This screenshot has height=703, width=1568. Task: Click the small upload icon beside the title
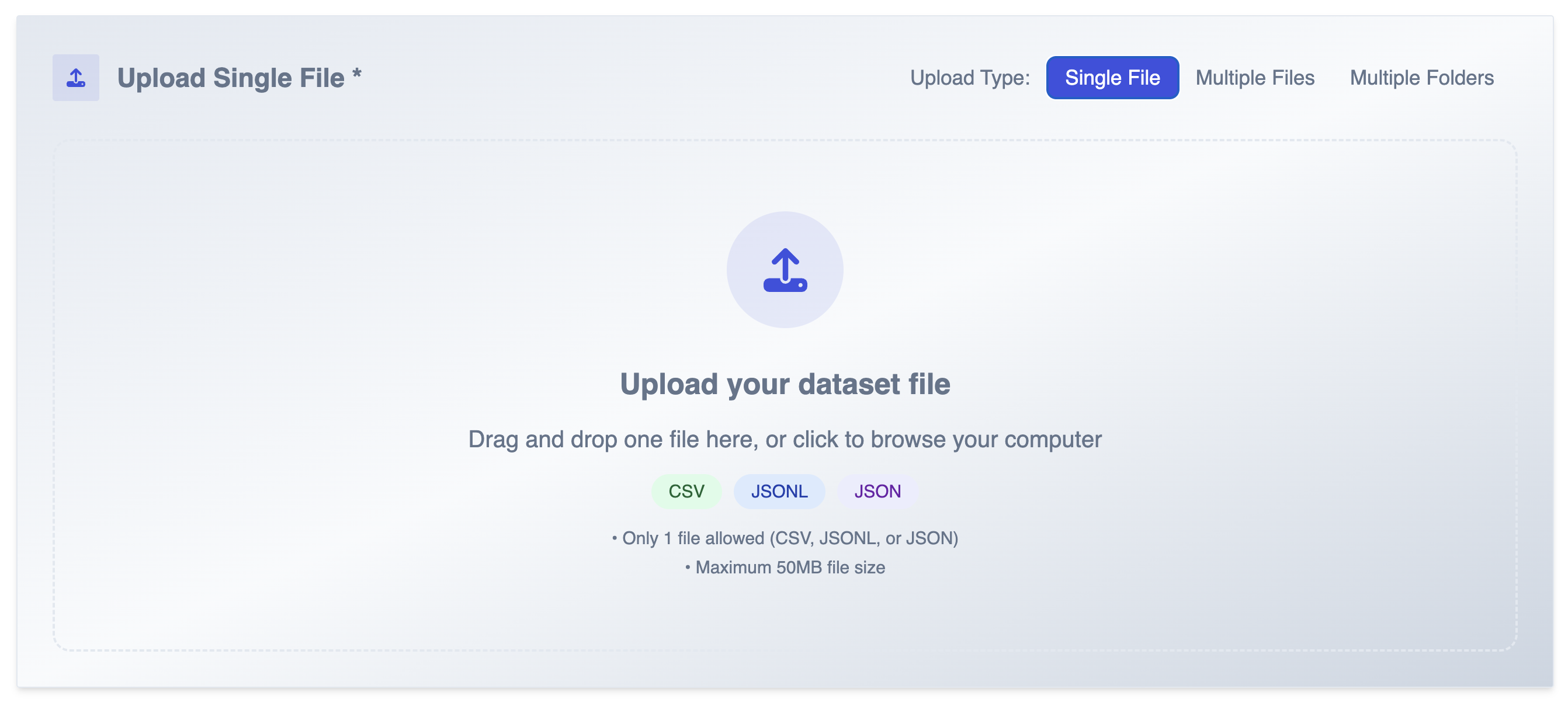click(x=75, y=78)
